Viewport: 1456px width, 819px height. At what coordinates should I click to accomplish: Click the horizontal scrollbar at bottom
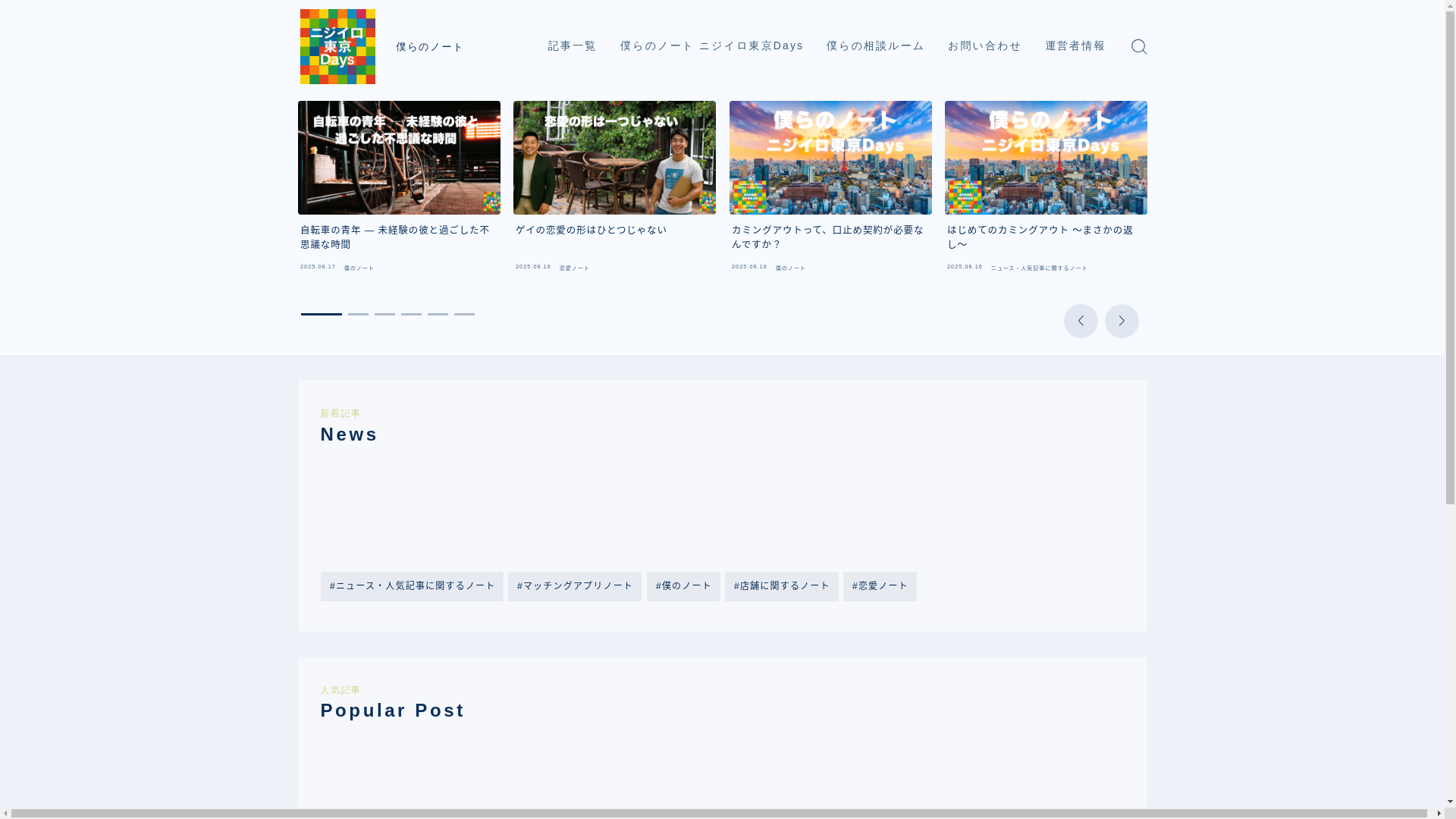click(719, 814)
